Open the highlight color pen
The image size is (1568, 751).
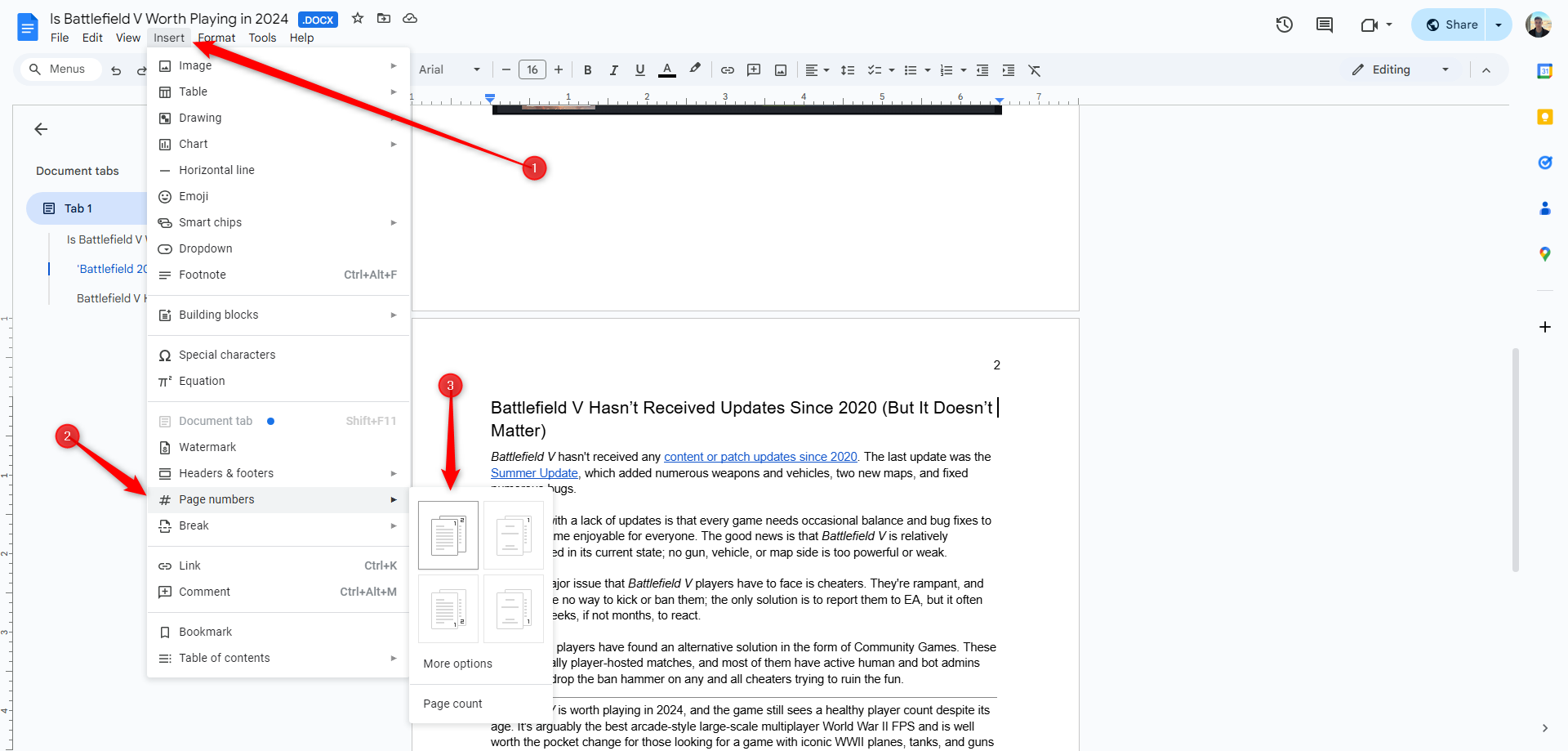[695, 69]
